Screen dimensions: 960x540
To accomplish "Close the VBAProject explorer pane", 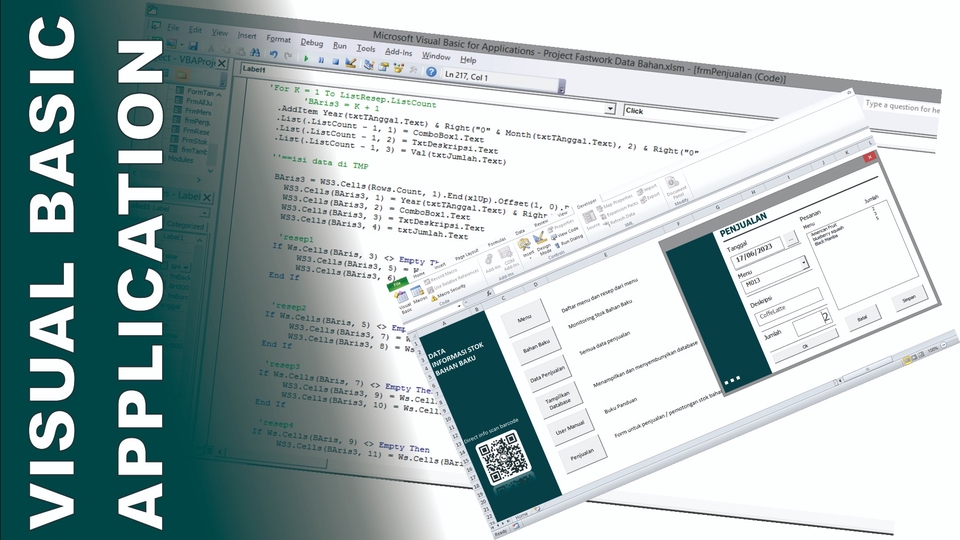I will pyautogui.click(x=222, y=63).
